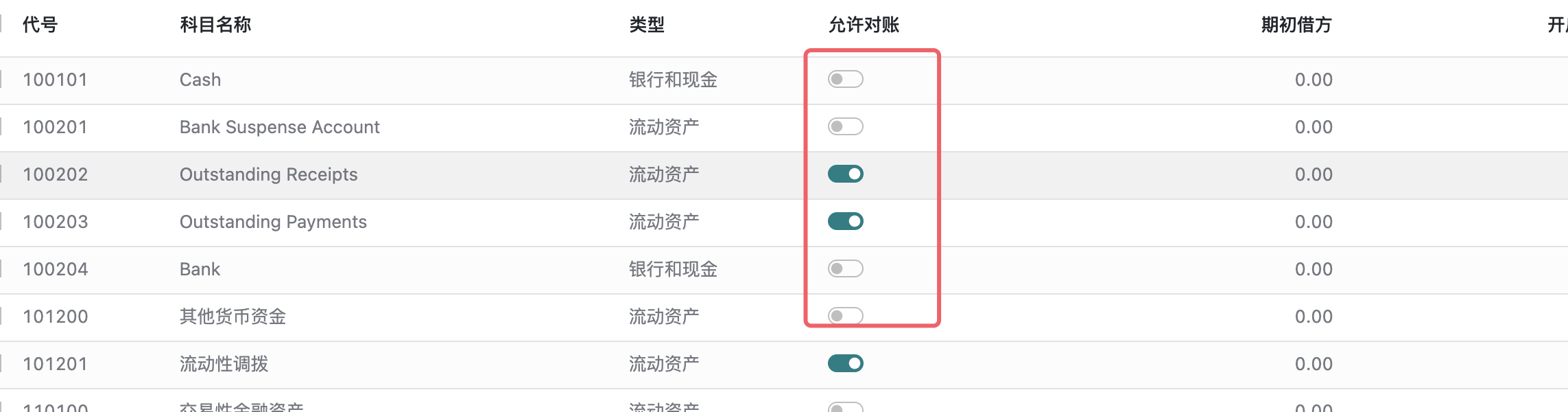
Task: Disable reconciliation on Outstanding Receipts
Action: tap(845, 174)
